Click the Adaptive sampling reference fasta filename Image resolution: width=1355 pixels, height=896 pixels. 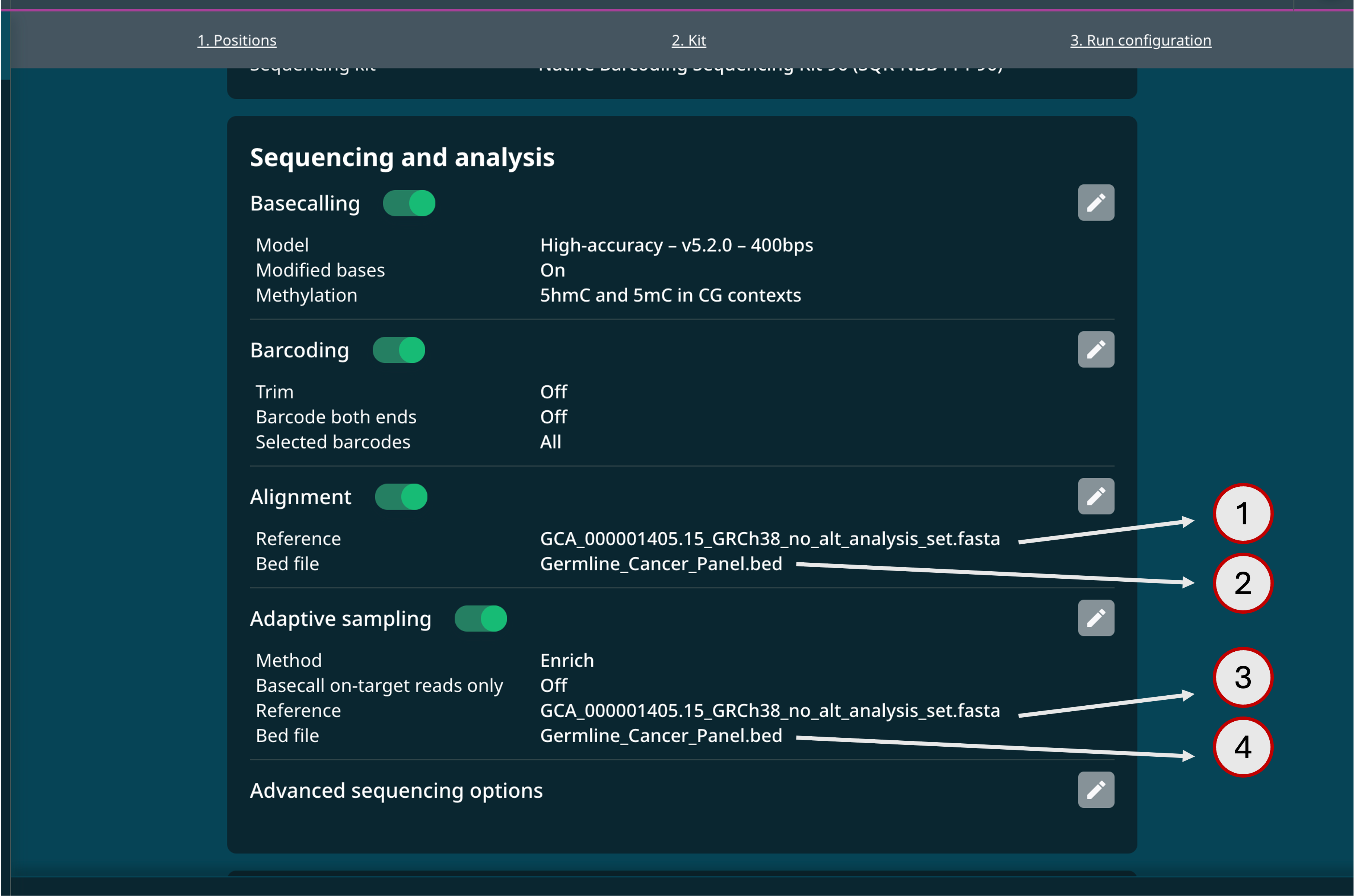coord(769,710)
